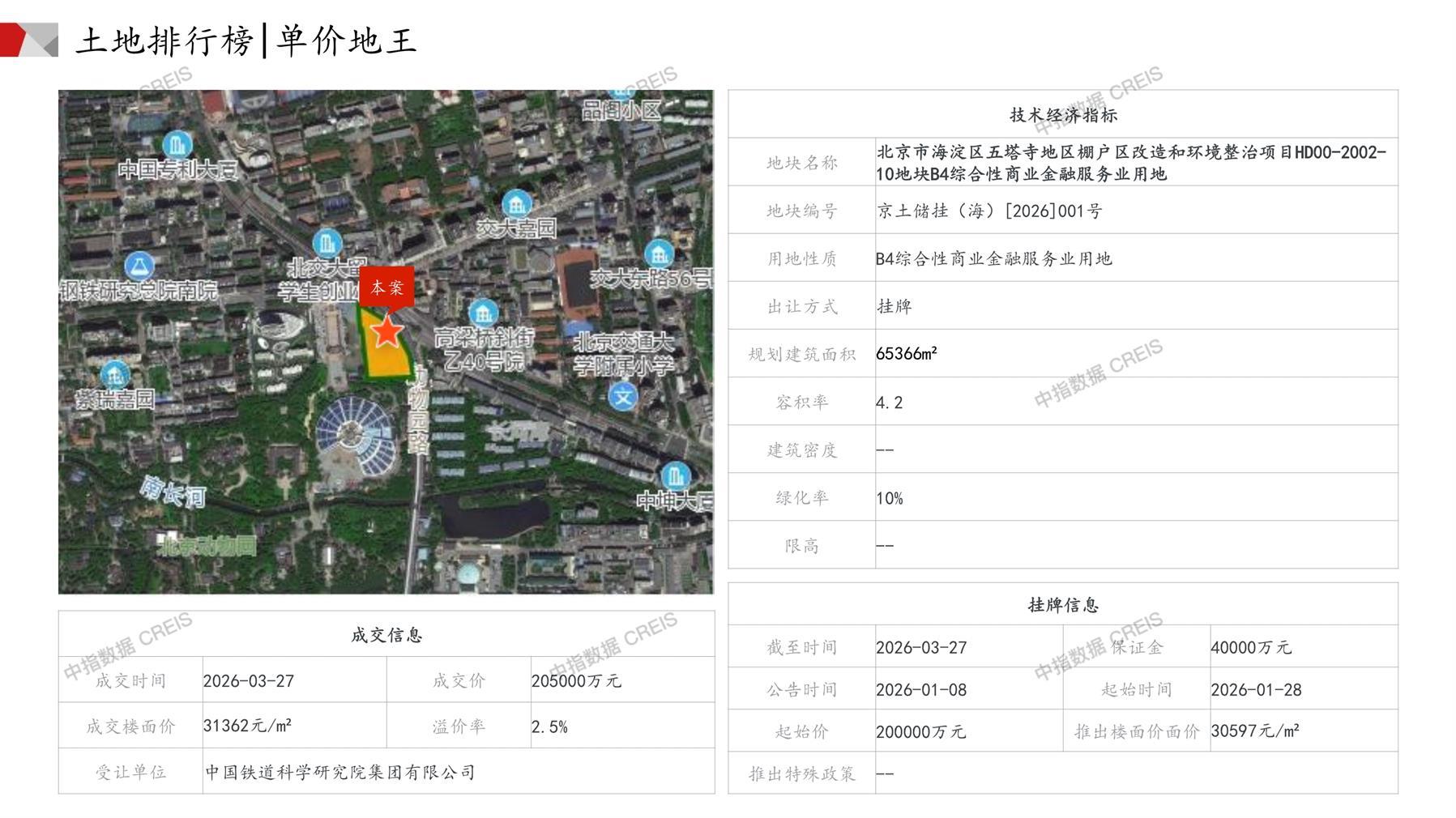Click the 205000万元 成交价 value
The width and height of the screenshot is (1456, 818).
point(576,681)
